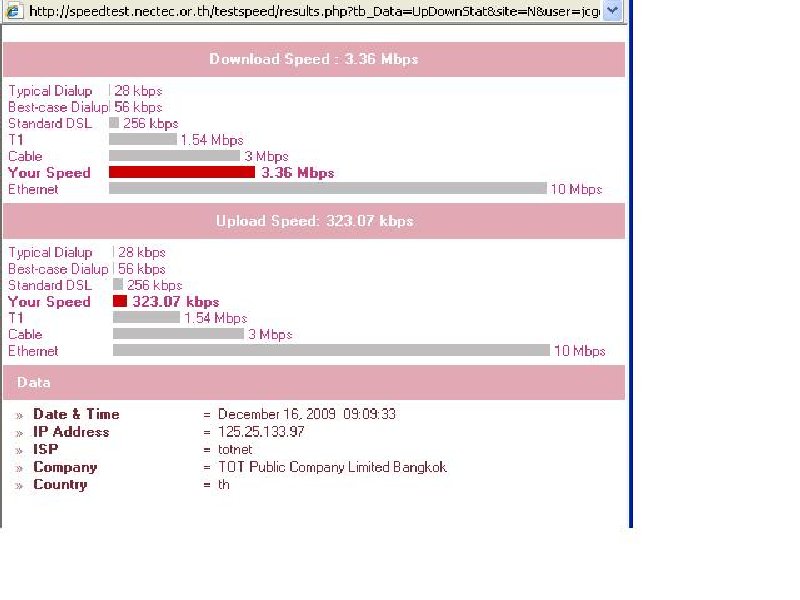Screen dimensions: 800x600
Task: Click the download Ethernet 10 Mbps bar
Action: 328,188
